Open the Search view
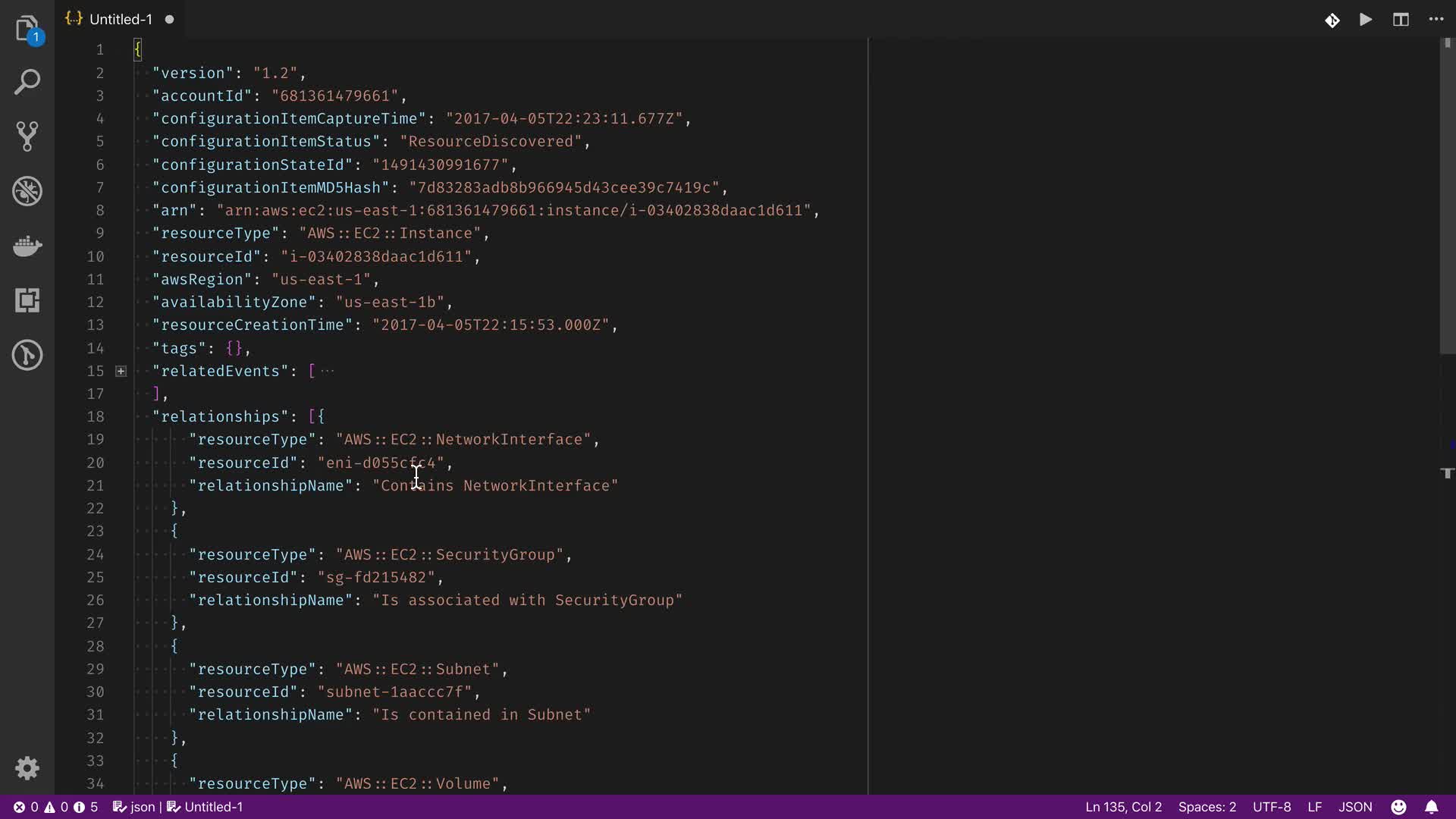 point(27,82)
